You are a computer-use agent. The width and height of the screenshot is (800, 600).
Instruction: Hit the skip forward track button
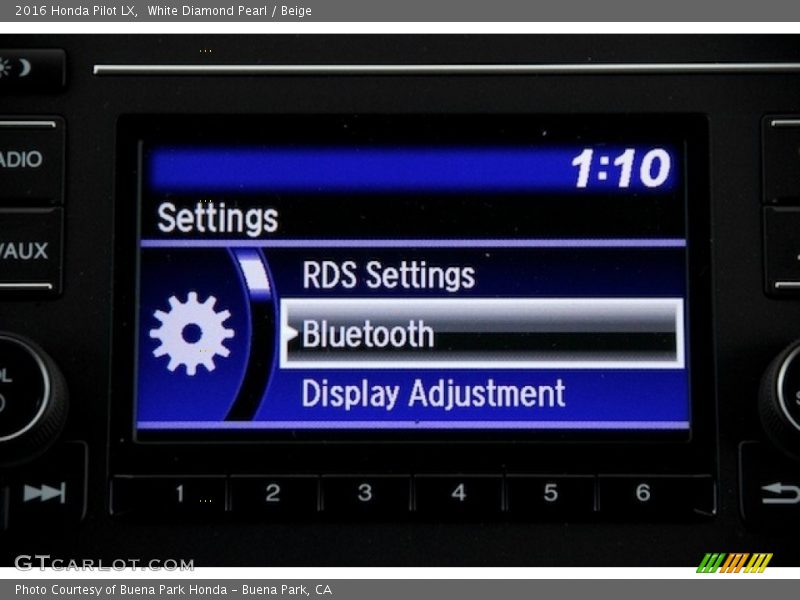tap(45, 493)
